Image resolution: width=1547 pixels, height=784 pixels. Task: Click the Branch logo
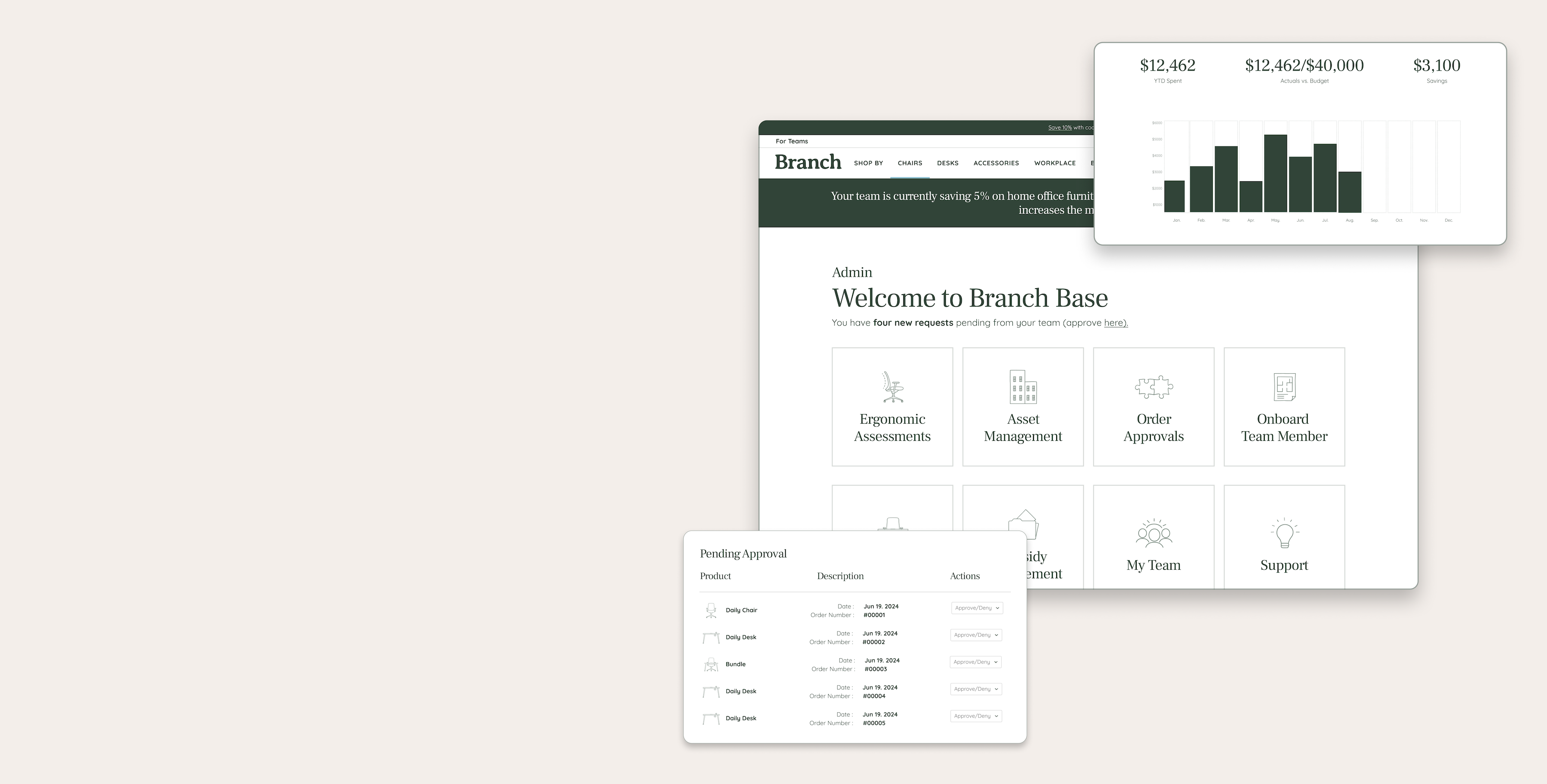(x=808, y=162)
